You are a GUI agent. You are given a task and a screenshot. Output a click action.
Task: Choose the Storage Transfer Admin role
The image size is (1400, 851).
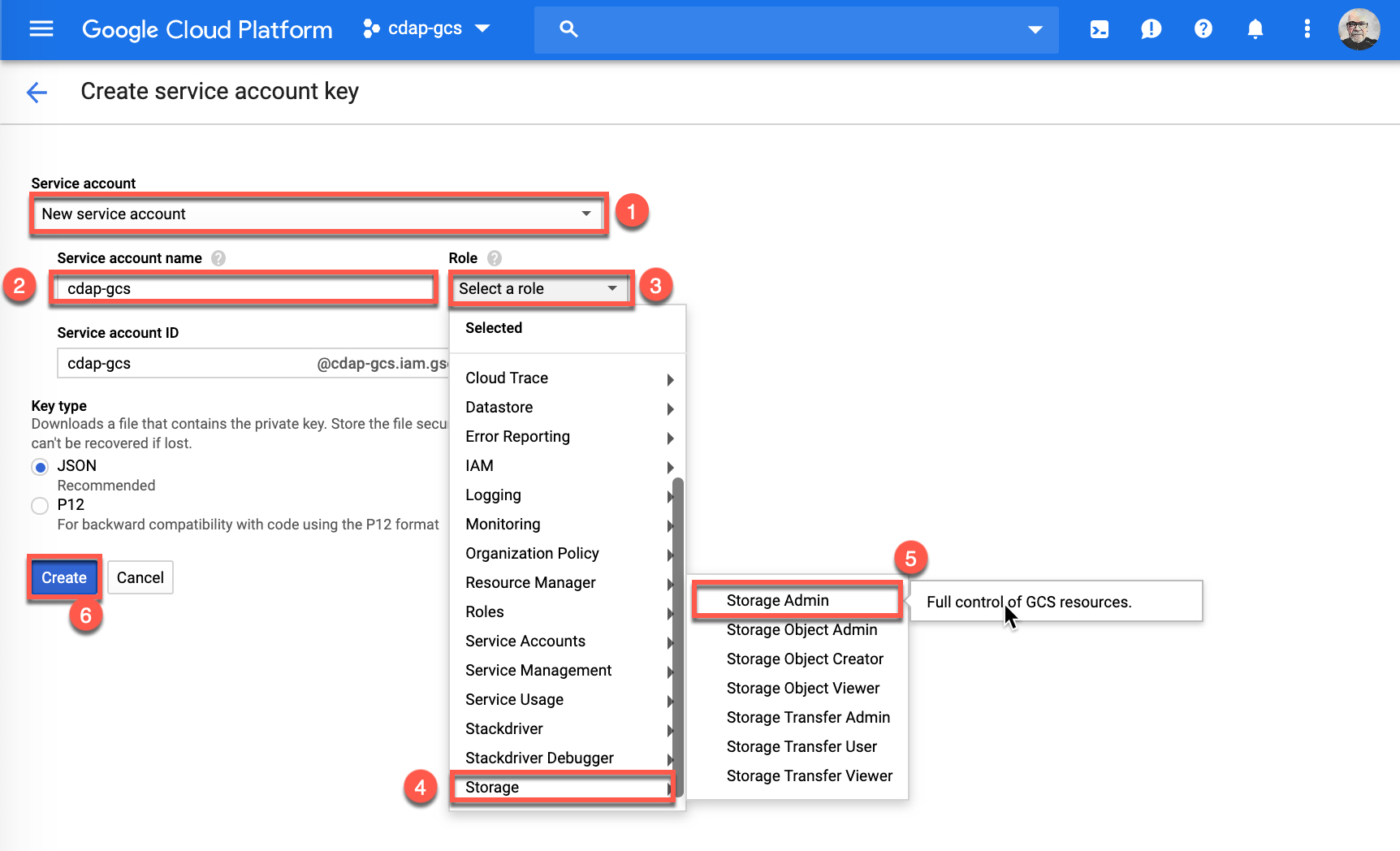pyautogui.click(x=798, y=718)
